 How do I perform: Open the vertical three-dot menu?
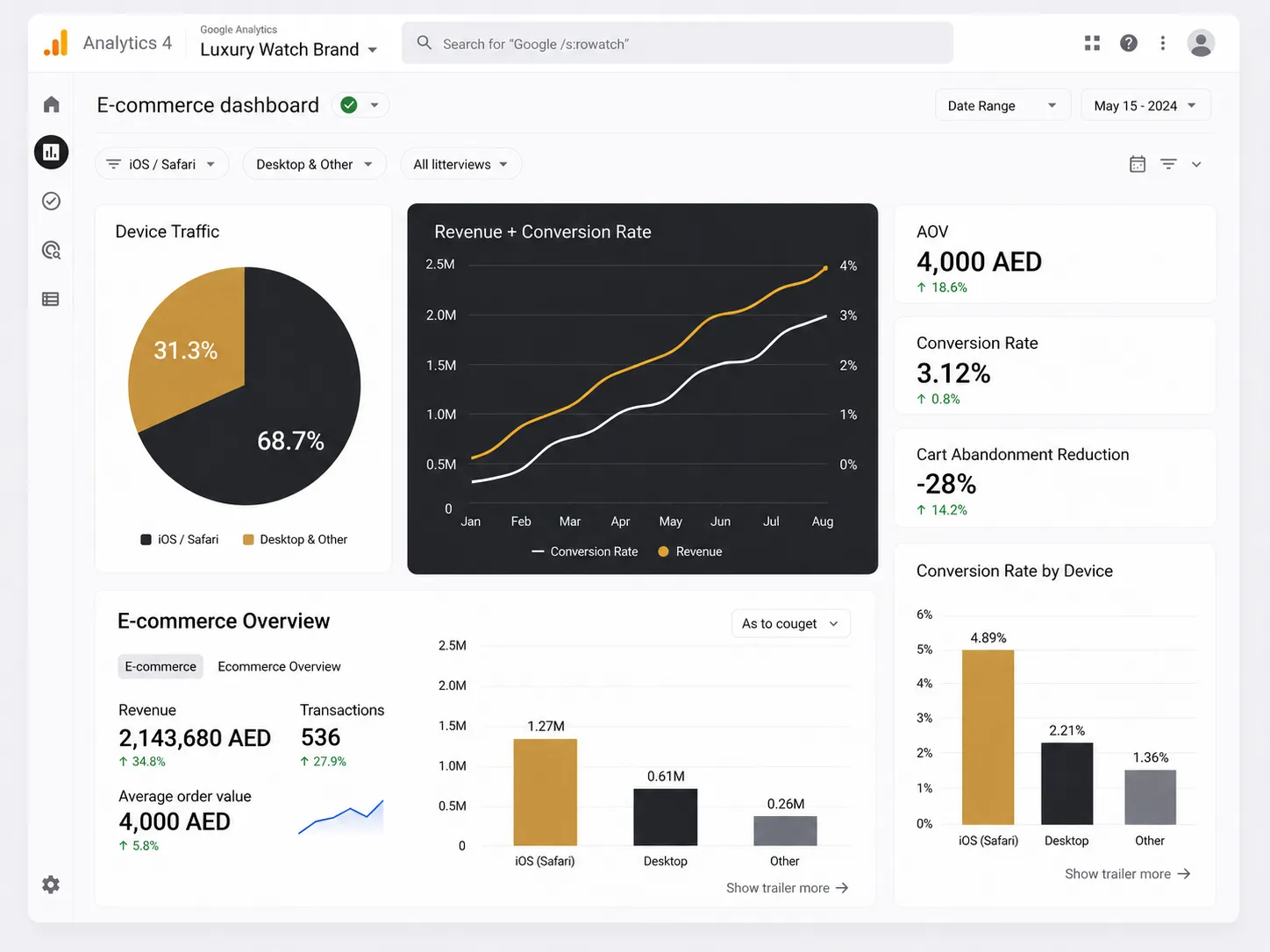[x=1163, y=43]
